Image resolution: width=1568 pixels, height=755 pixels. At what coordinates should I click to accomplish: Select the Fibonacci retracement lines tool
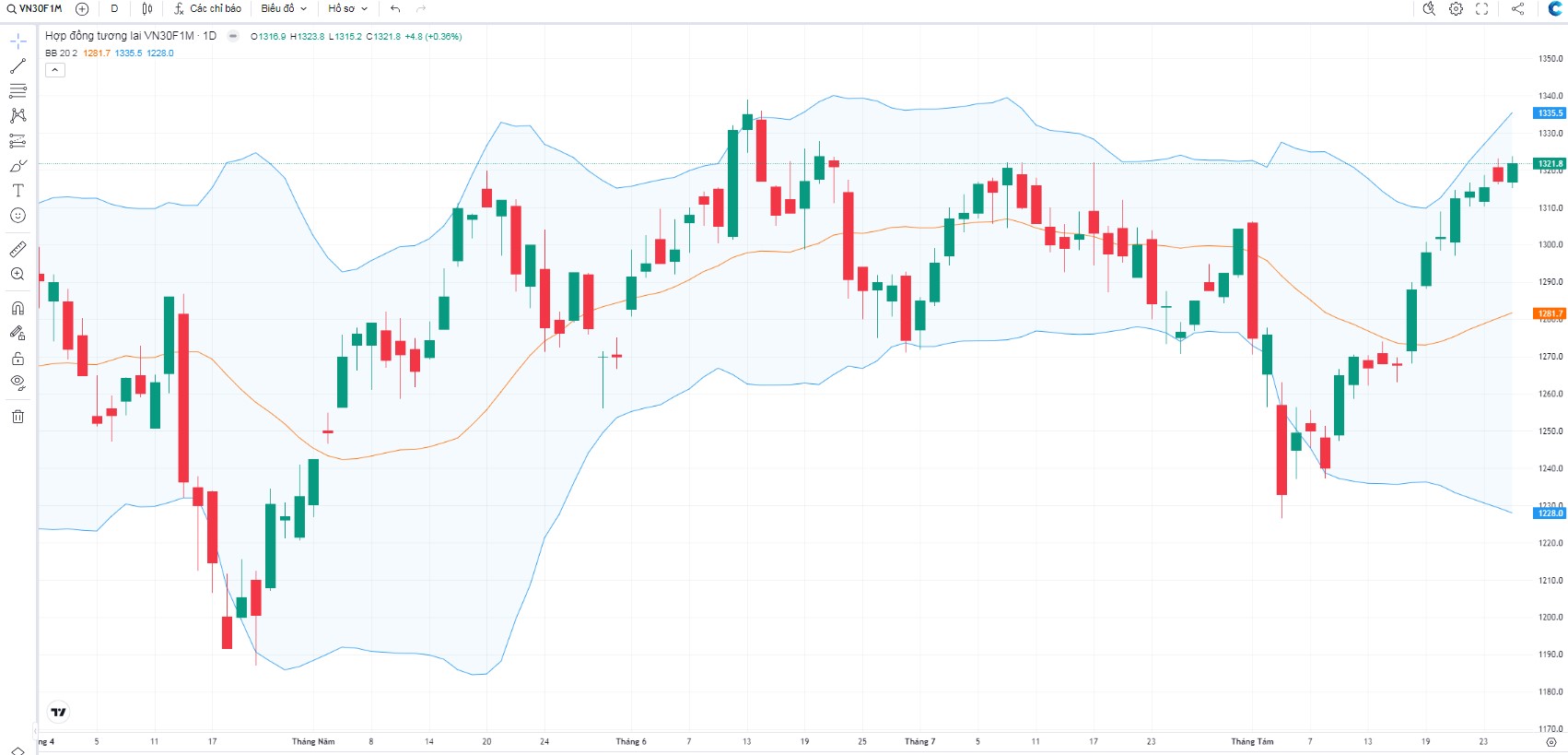[18, 91]
